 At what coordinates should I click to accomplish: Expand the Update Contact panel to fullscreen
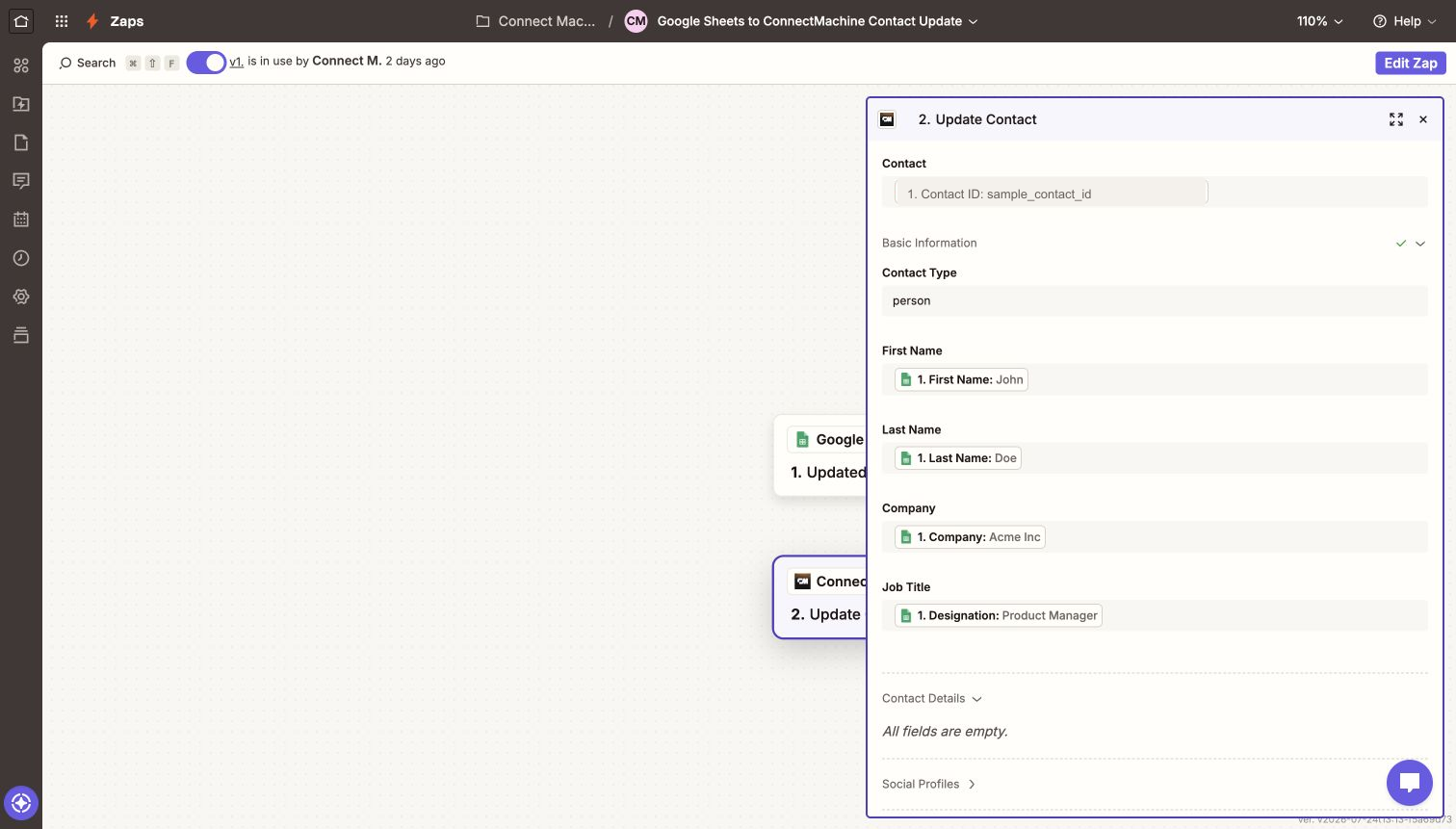(1396, 119)
